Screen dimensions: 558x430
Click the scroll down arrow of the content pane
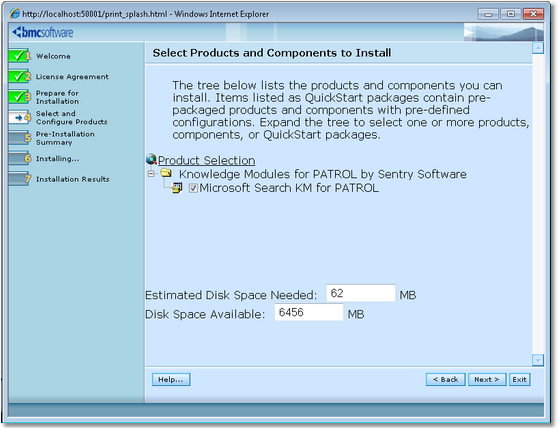tap(538, 360)
